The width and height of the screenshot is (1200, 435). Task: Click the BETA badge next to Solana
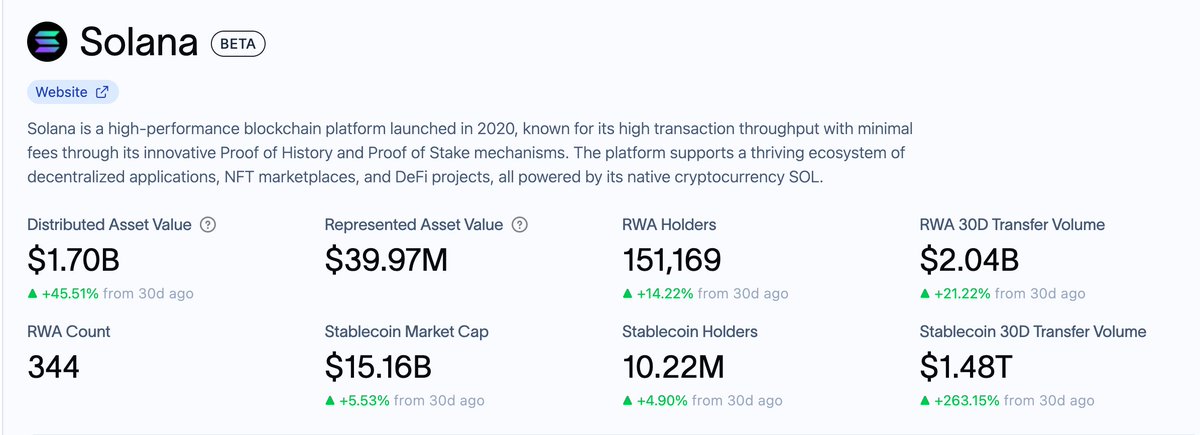(x=238, y=44)
